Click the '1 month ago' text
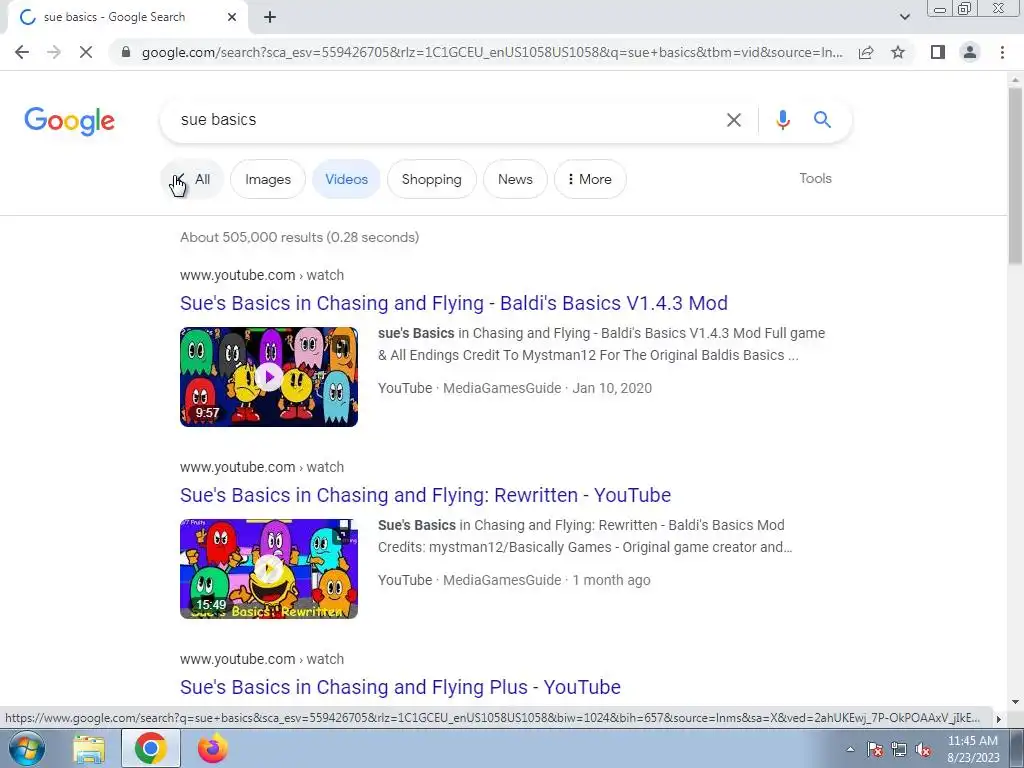The width and height of the screenshot is (1024, 768). [x=611, y=580]
